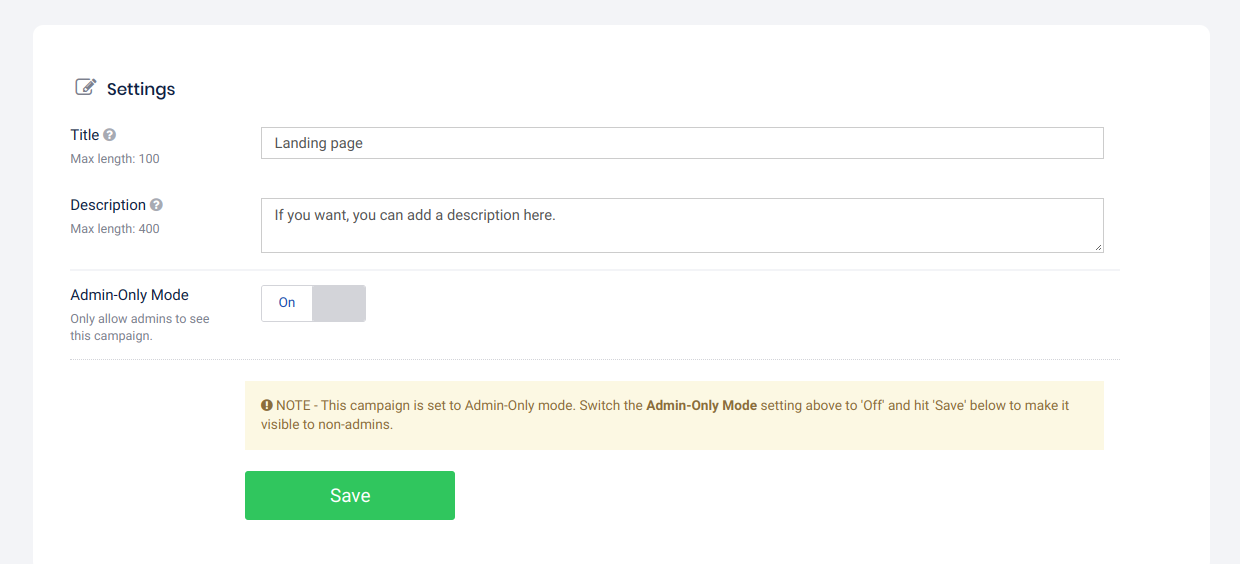Image resolution: width=1240 pixels, height=564 pixels.
Task: Click the dotted divider above the note
Action: pyautogui.click(x=594, y=359)
